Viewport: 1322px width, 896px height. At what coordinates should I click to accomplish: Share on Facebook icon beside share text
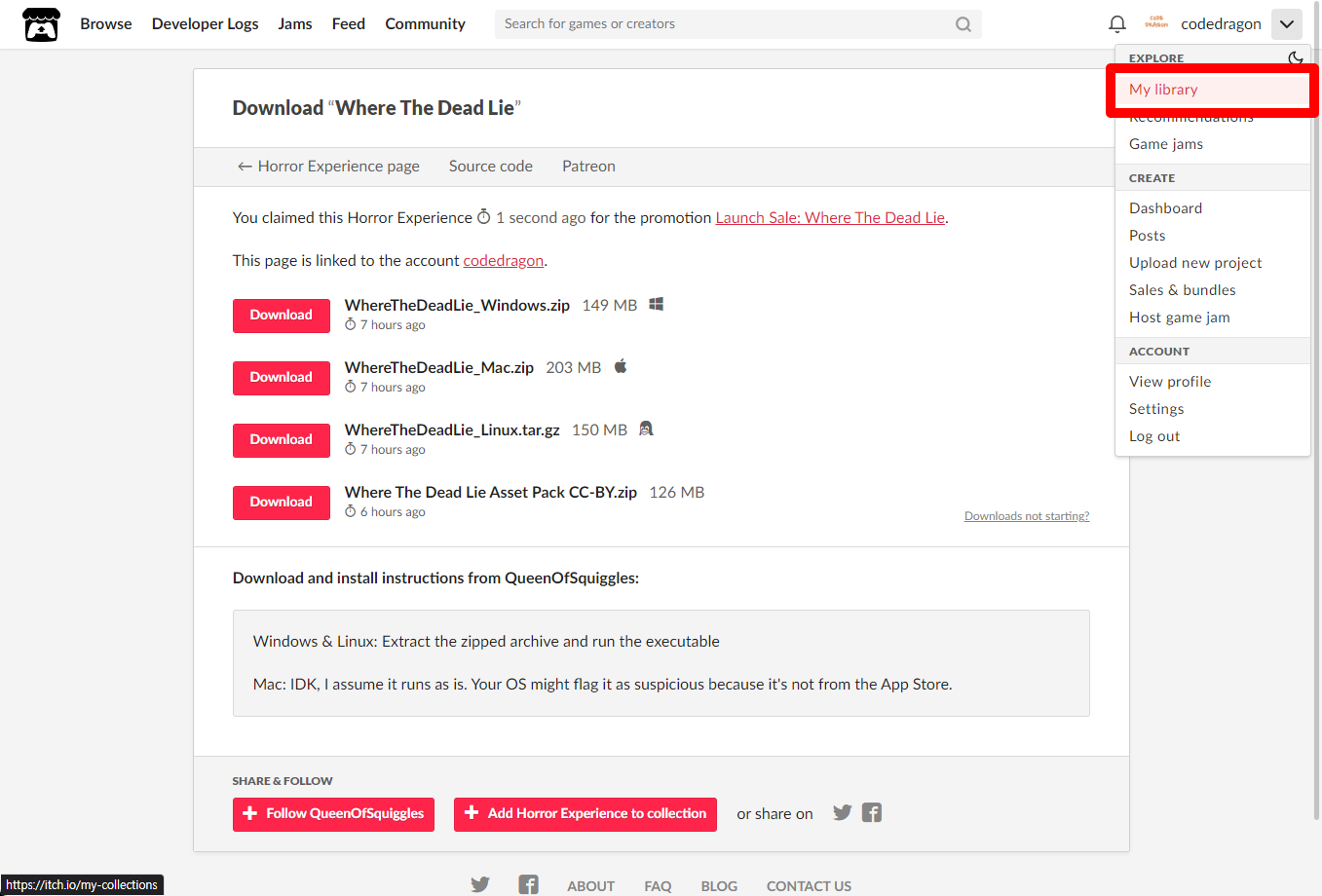[x=872, y=812]
